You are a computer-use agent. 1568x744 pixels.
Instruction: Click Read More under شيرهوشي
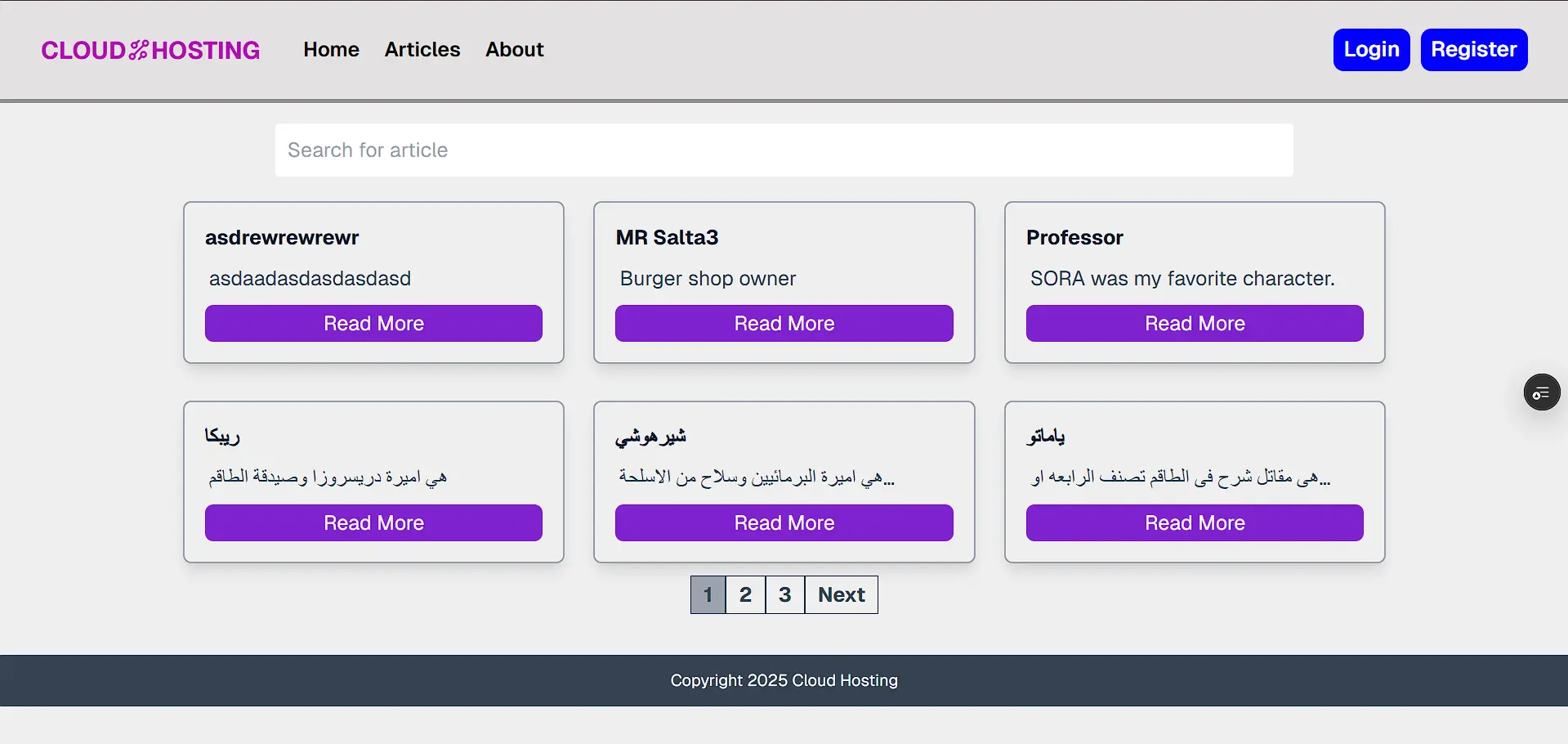pyautogui.click(x=784, y=523)
